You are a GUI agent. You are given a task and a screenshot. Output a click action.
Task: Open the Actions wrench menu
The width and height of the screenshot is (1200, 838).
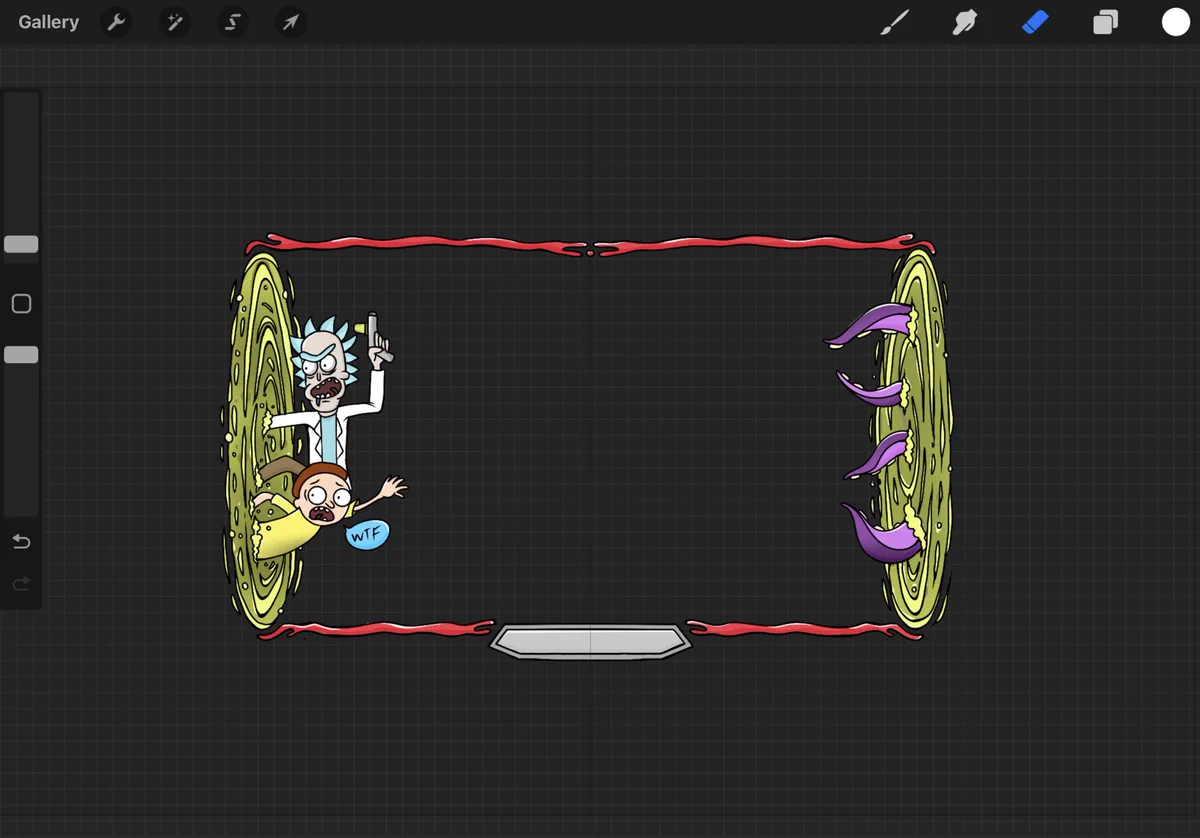[x=117, y=22]
